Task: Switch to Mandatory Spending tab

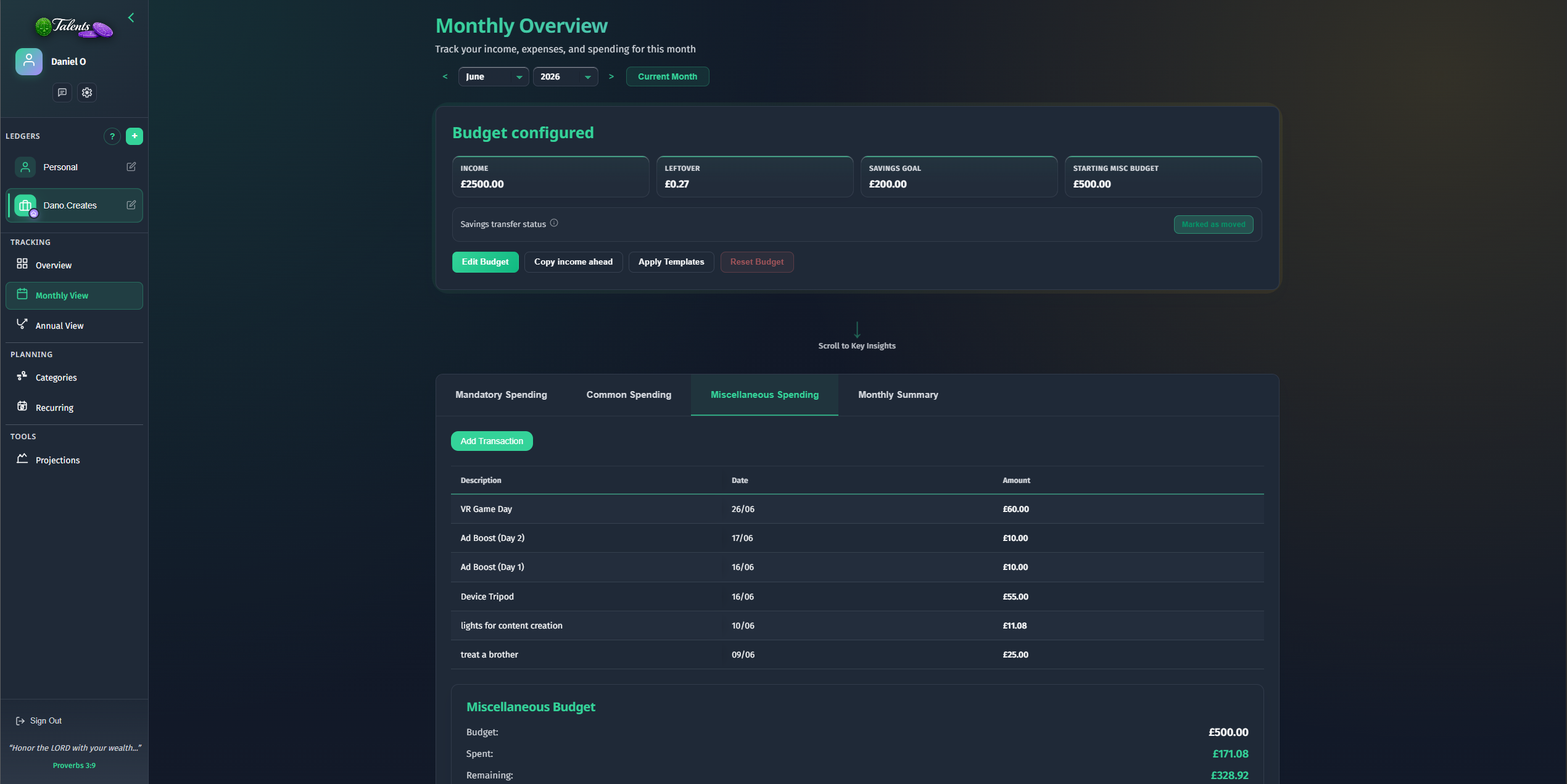Action: coord(501,395)
